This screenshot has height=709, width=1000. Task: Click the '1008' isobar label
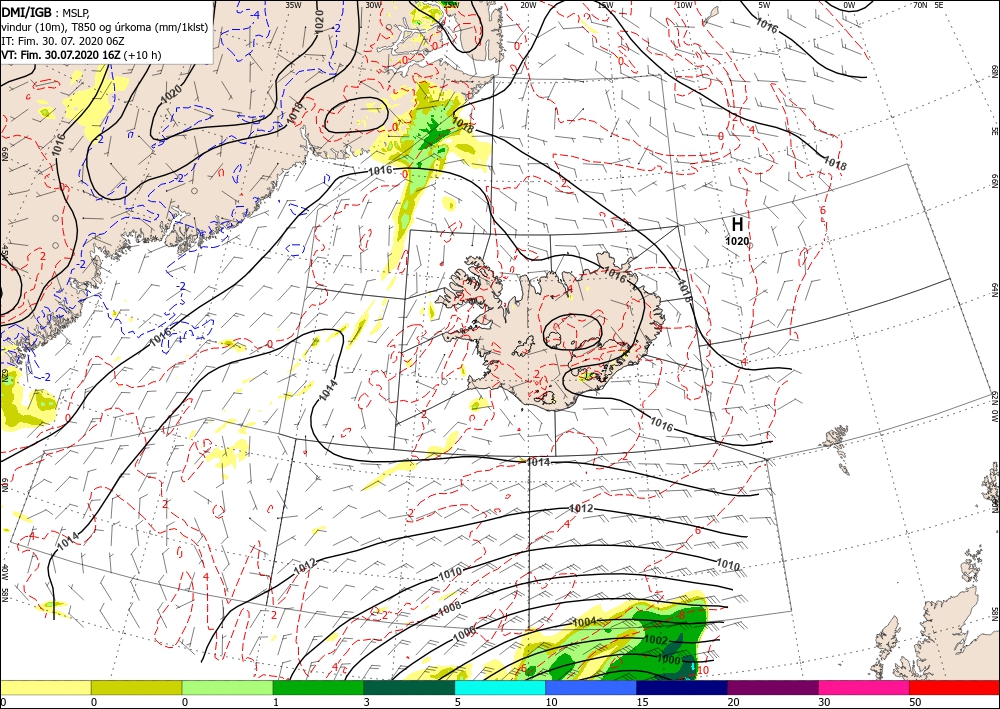point(449,610)
